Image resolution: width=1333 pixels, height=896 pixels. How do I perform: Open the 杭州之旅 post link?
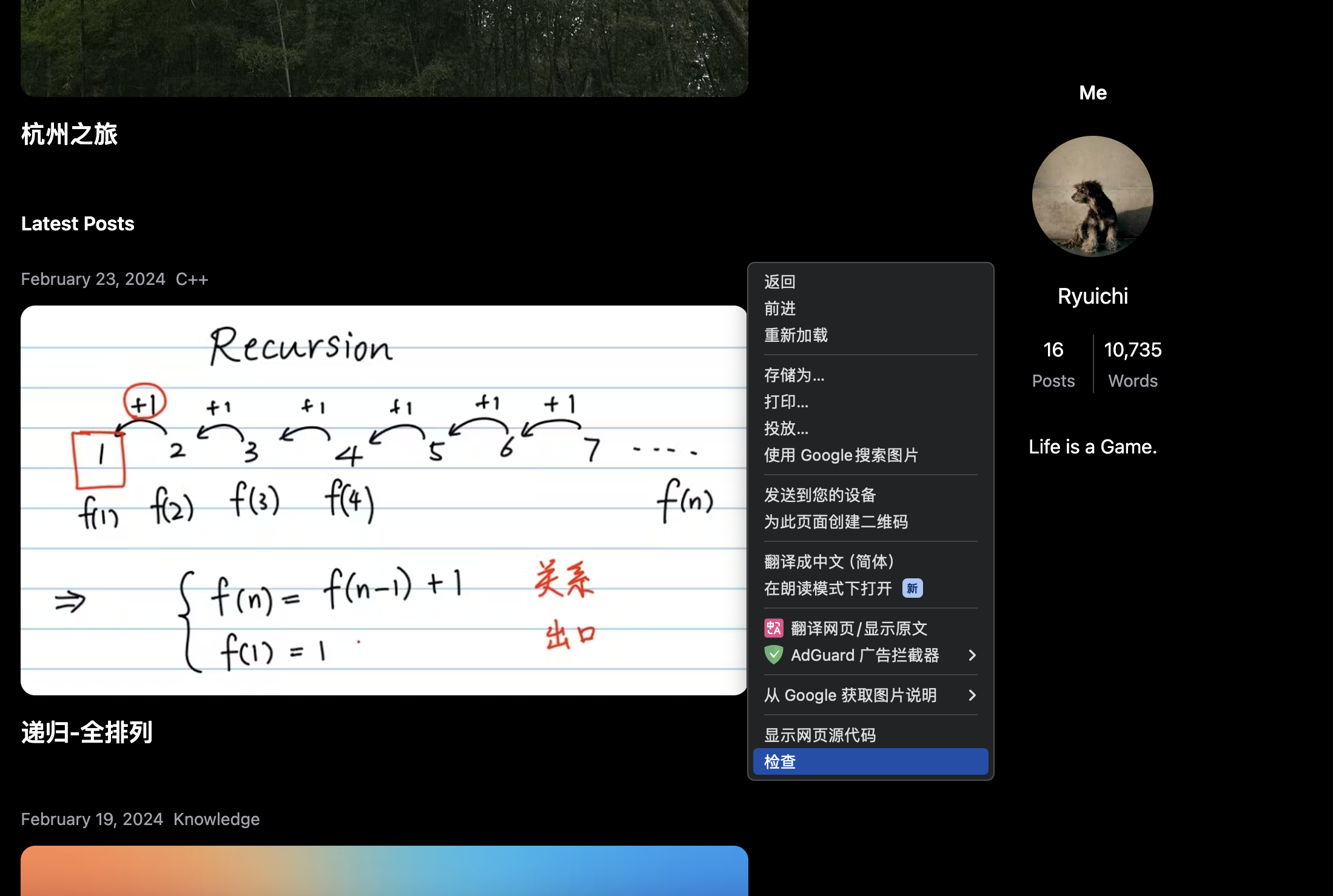[69, 134]
